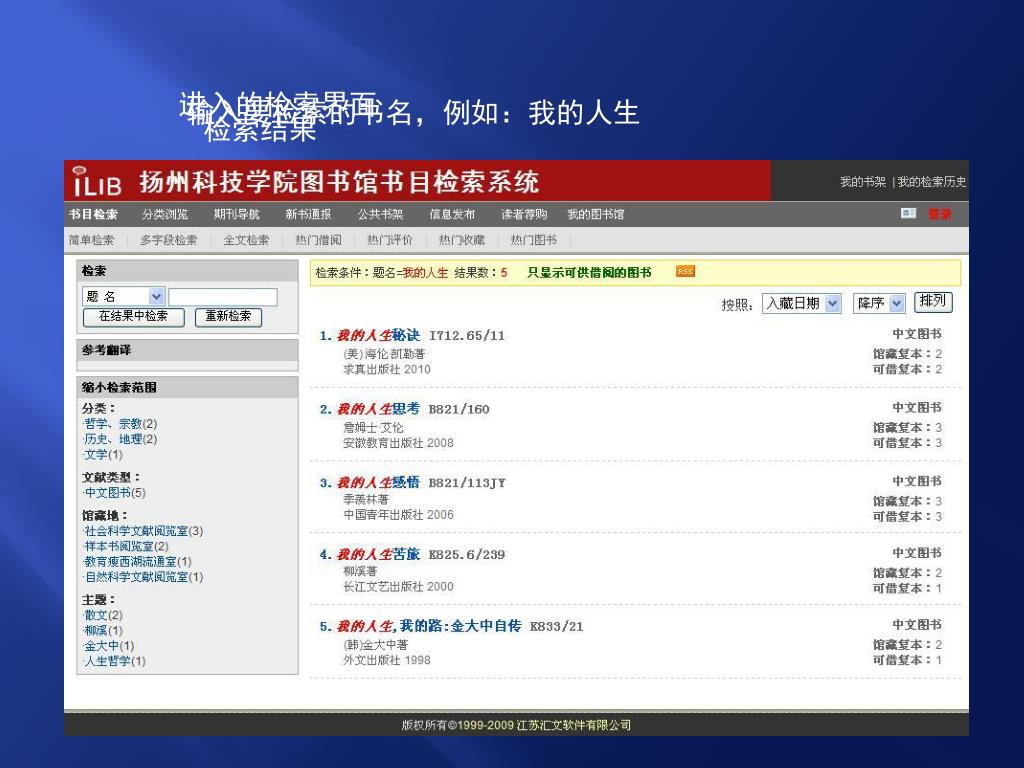1024x768 pixels.
Task: Open the 降序 order dropdown
Action: [897, 303]
